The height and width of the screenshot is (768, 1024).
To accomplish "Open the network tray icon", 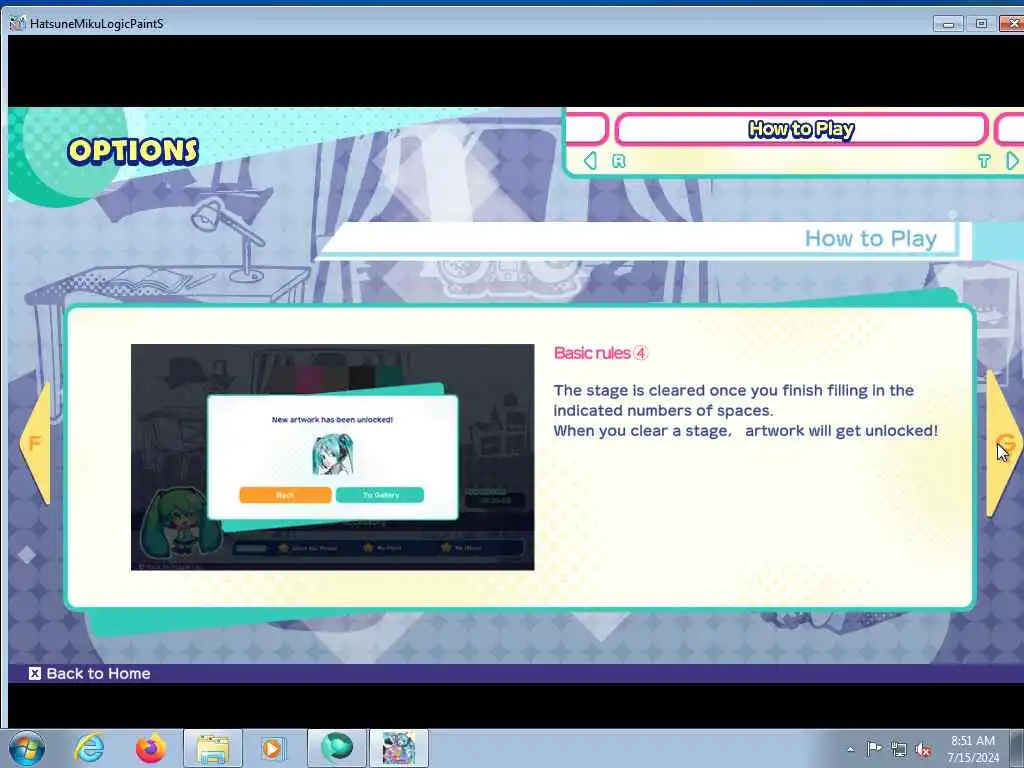I will click(899, 749).
